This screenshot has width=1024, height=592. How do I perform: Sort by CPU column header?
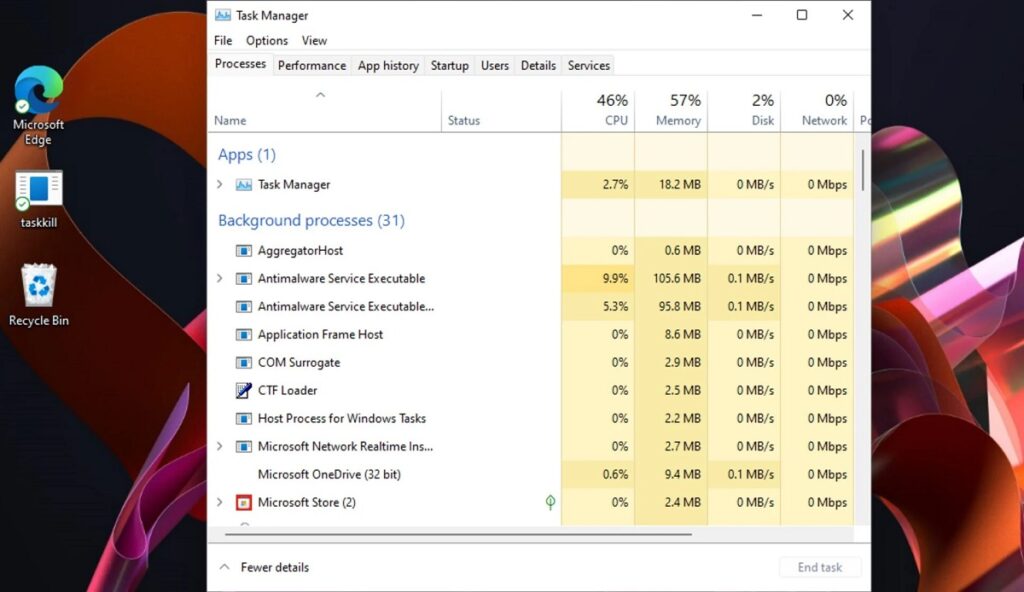(x=598, y=111)
